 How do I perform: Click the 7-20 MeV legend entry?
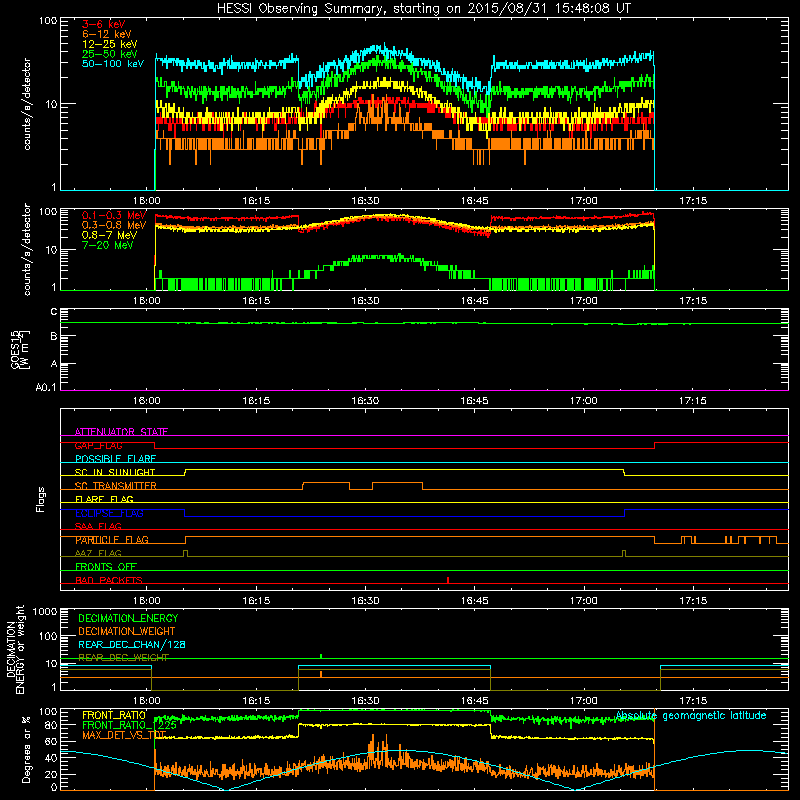(x=108, y=245)
